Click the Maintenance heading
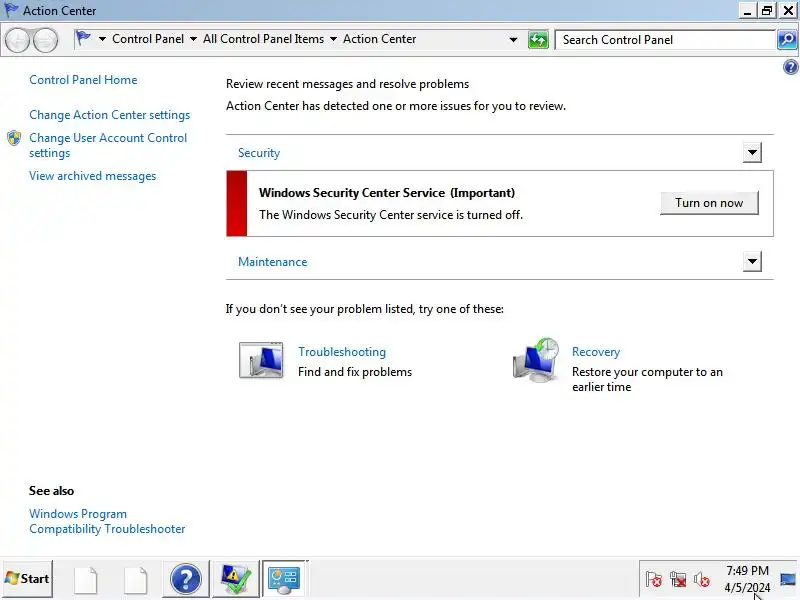 pyautogui.click(x=272, y=262)
